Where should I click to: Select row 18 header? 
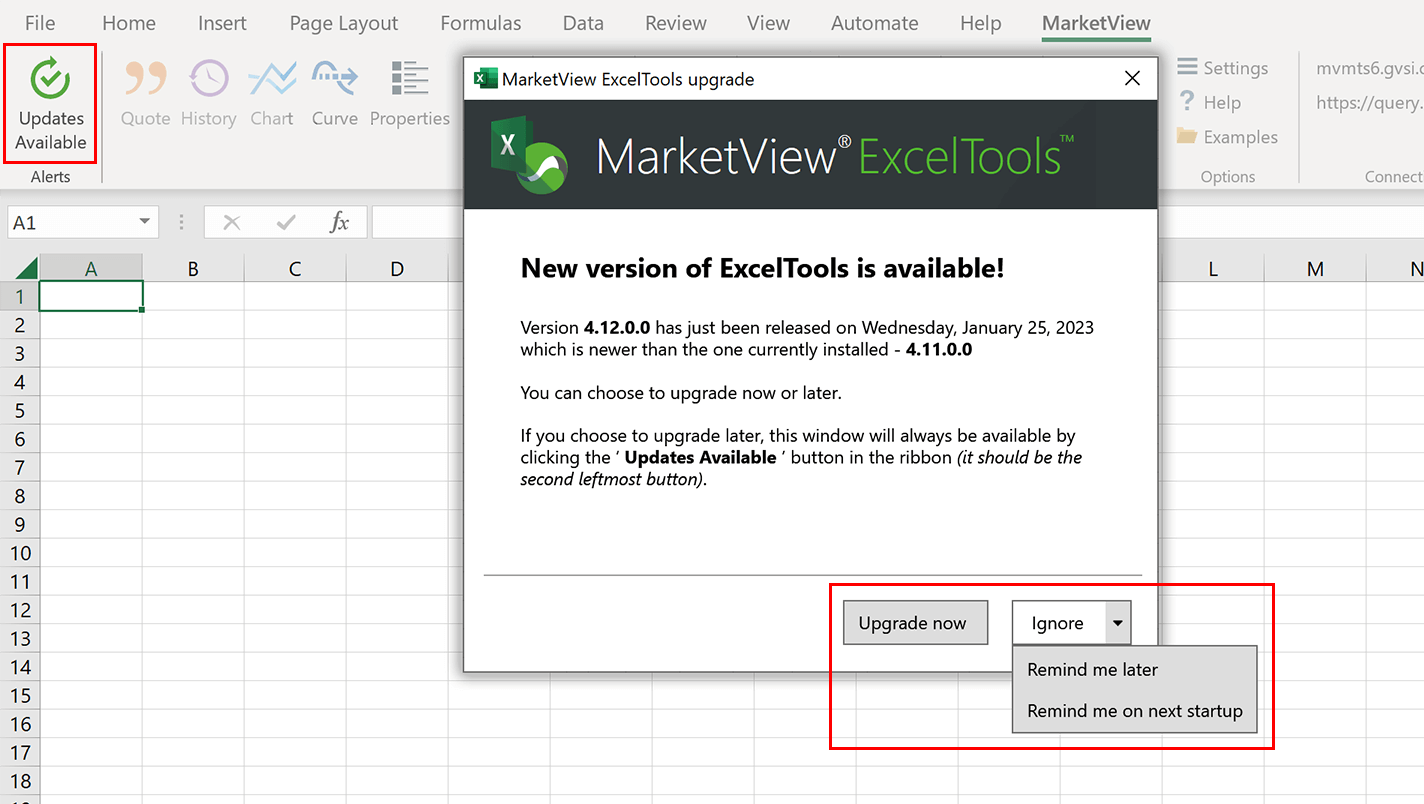pos(19,781)
